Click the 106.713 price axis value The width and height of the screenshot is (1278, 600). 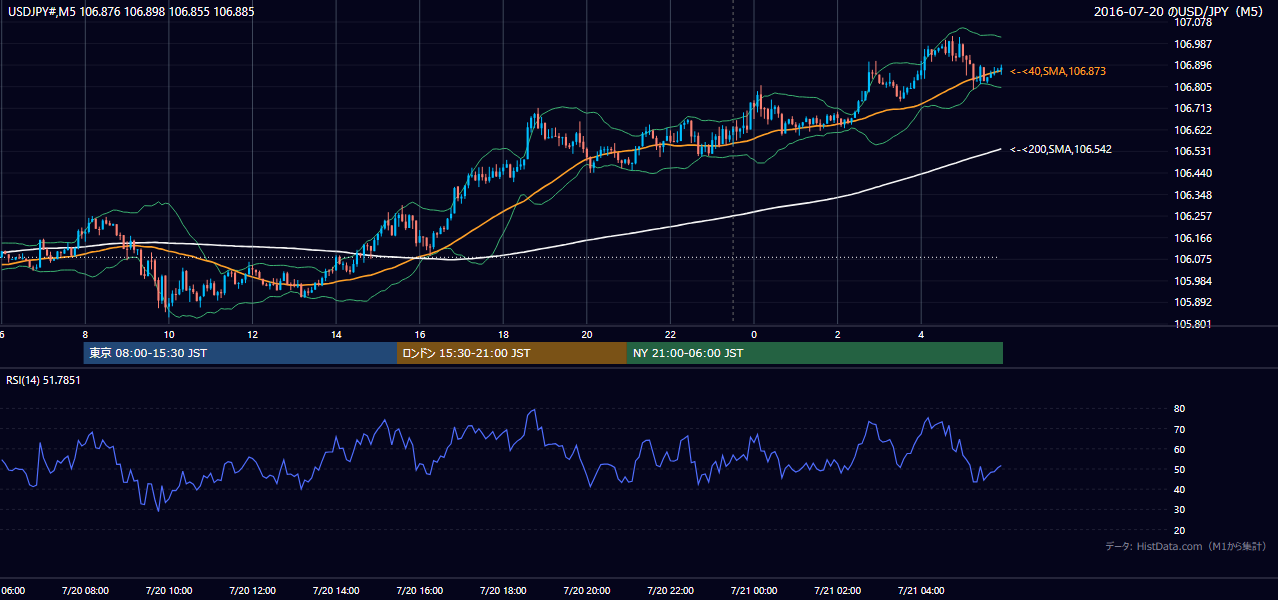(x=1194, y=108)
